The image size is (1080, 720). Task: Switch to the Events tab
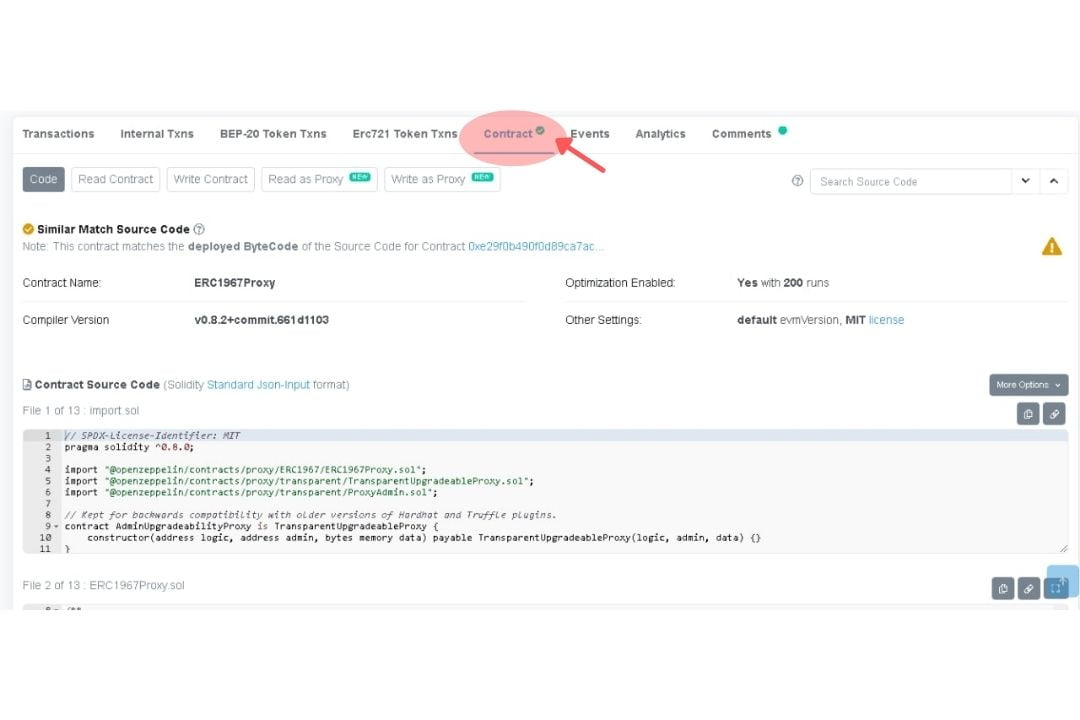coord(590,134)
